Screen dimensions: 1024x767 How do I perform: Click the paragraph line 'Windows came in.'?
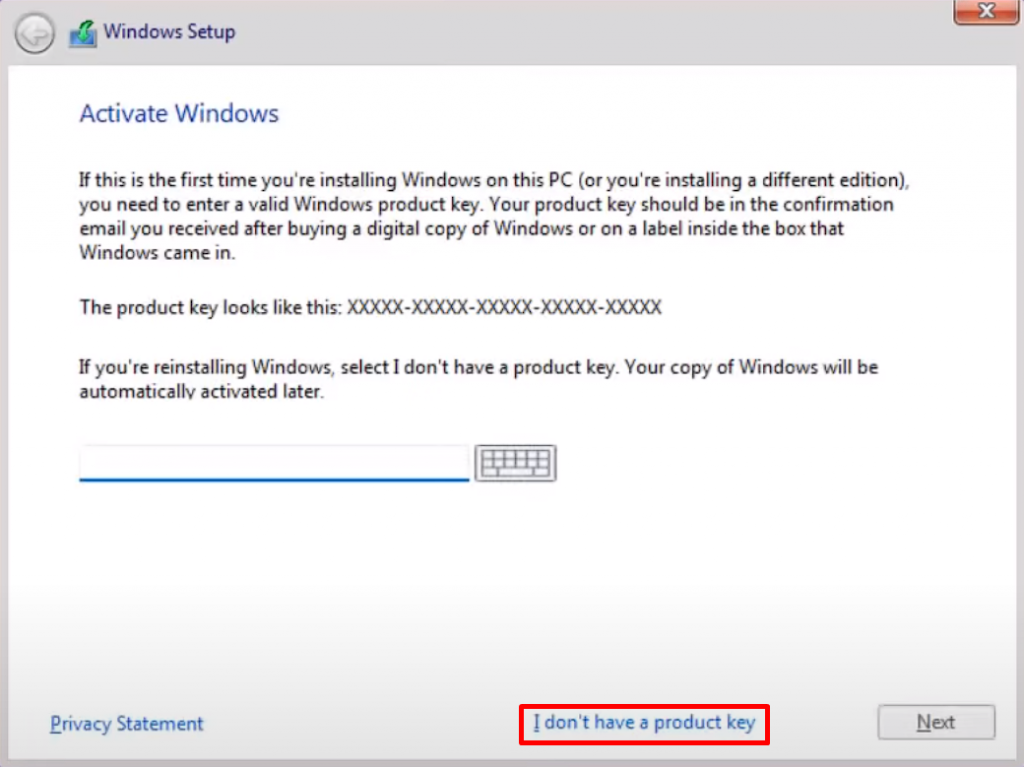click(157, 252)
